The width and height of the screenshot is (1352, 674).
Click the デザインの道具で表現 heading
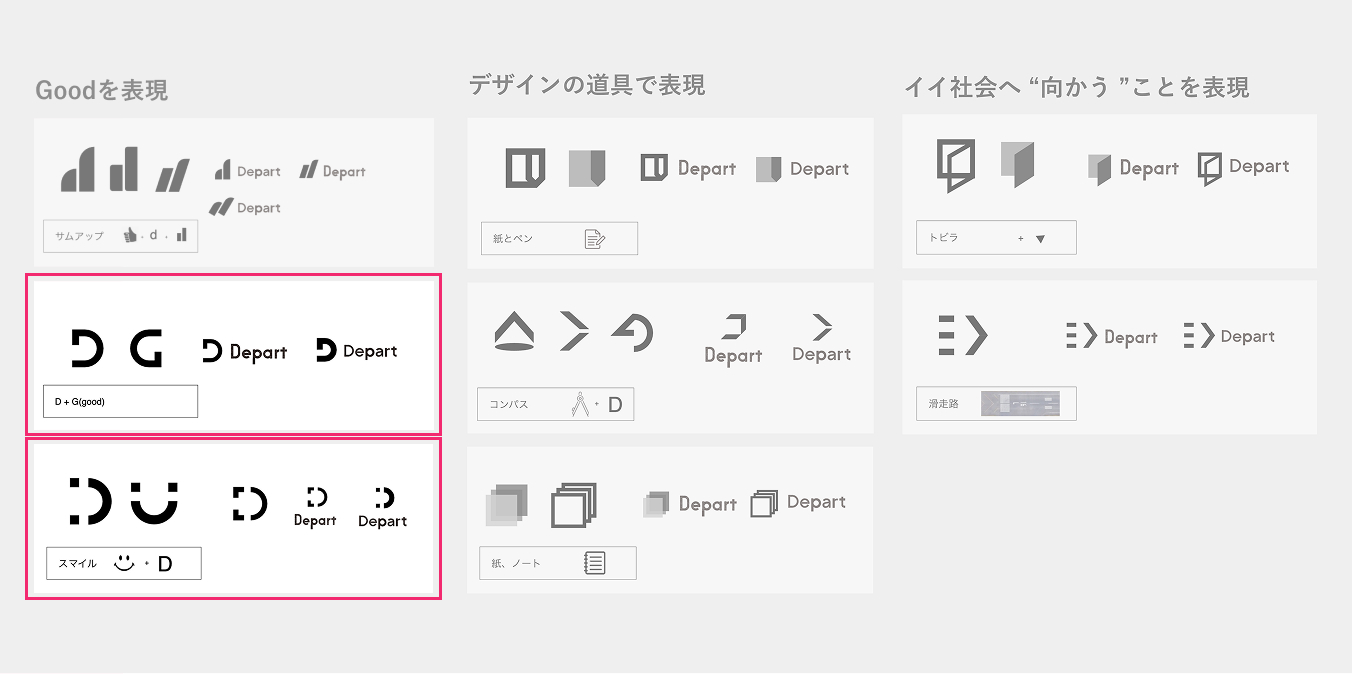point(587,85)
